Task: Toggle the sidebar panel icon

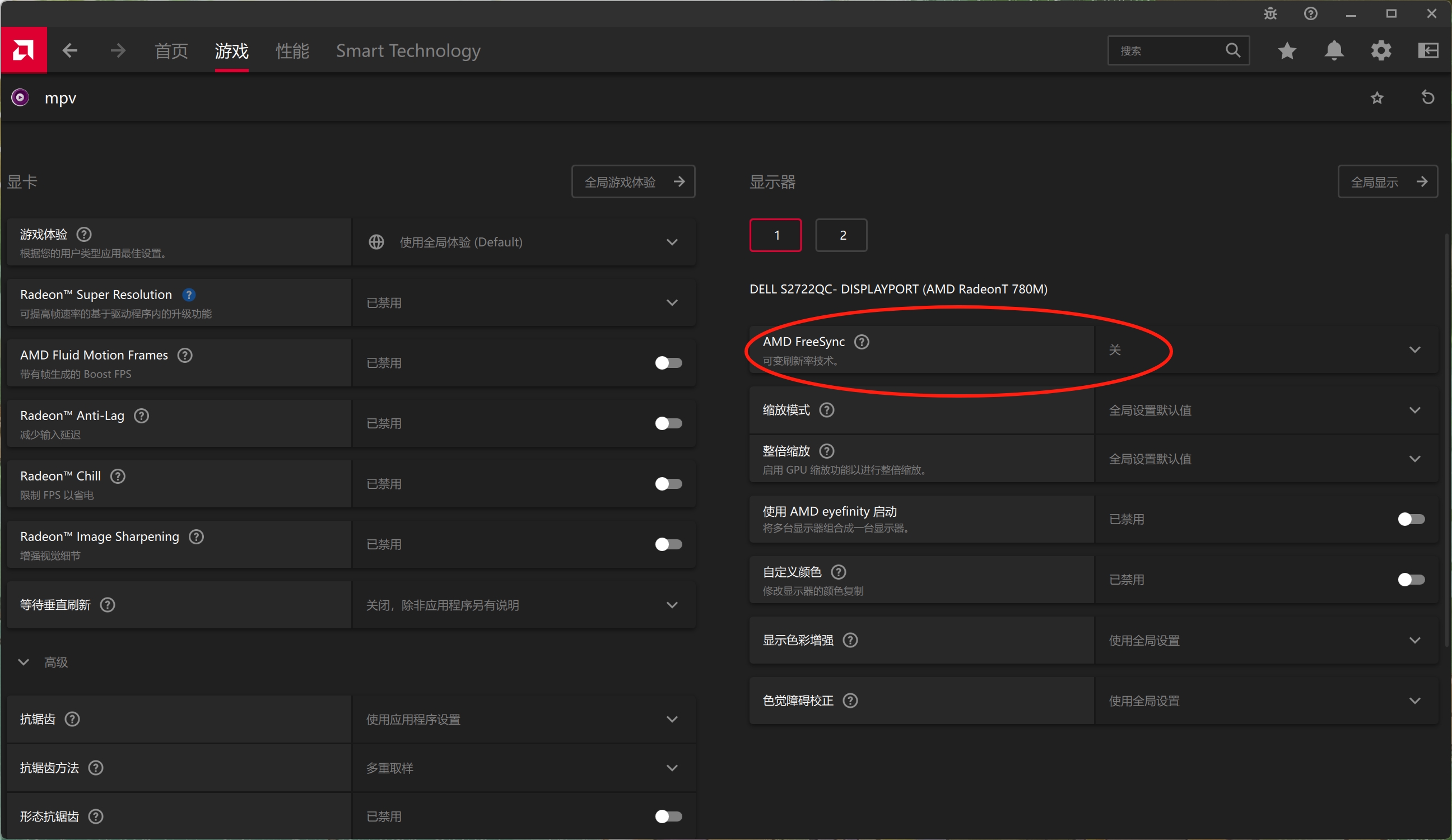Action: pos(1428,51)
